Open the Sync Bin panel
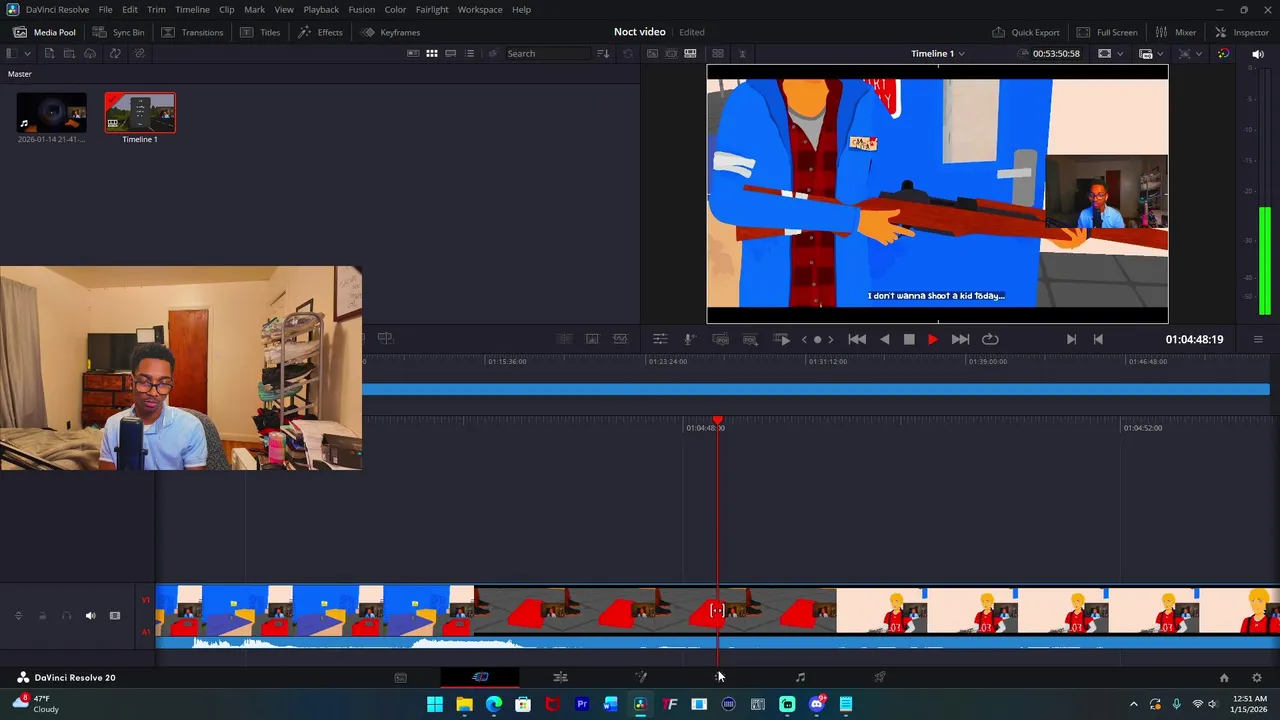Image resolution: width=1280 pixels, height=720 pixels. [x=118, y=32]
